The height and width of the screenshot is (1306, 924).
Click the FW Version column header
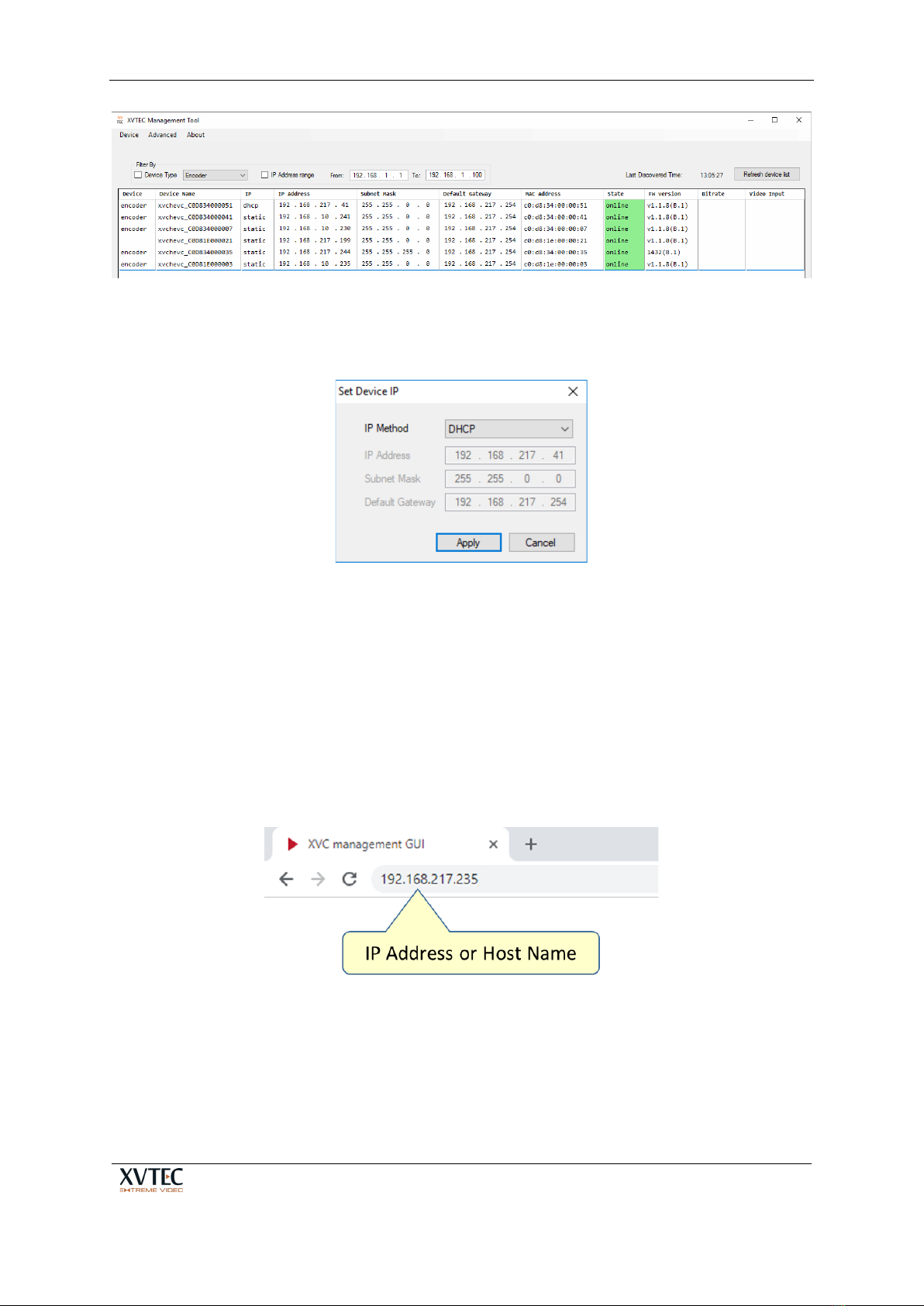(x=671, y=194)
